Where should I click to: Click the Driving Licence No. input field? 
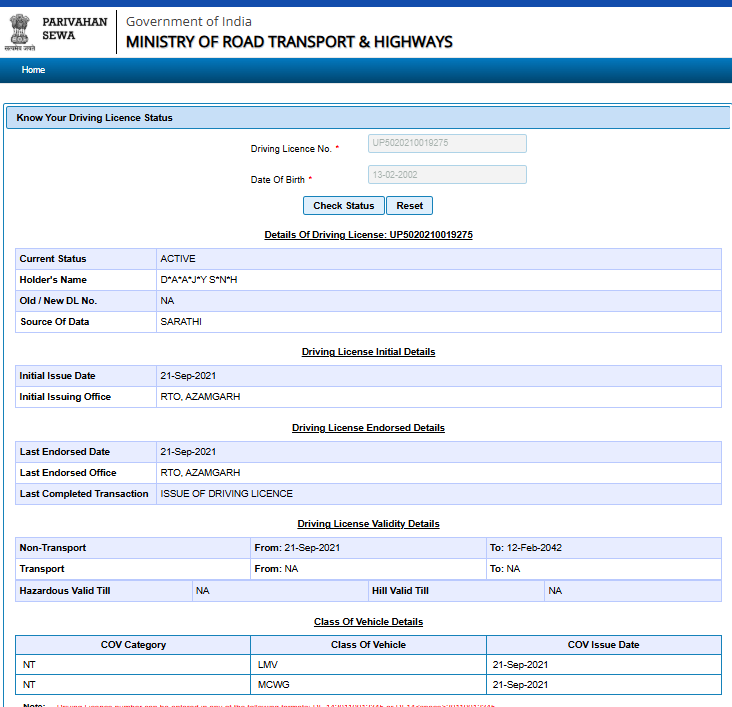(447, 143)
